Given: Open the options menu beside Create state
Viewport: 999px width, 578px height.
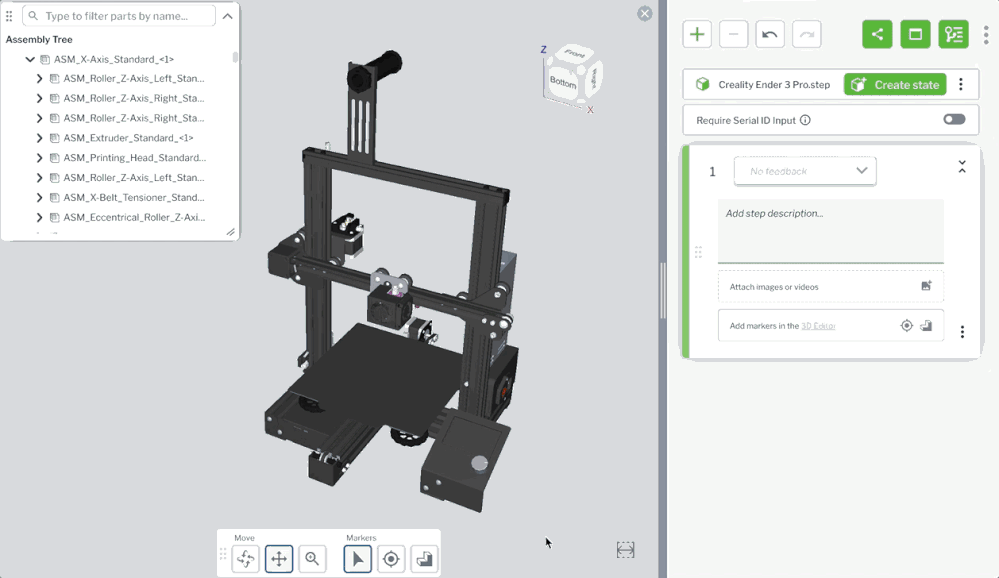Looking at the screenshot, I should (961, 85).
